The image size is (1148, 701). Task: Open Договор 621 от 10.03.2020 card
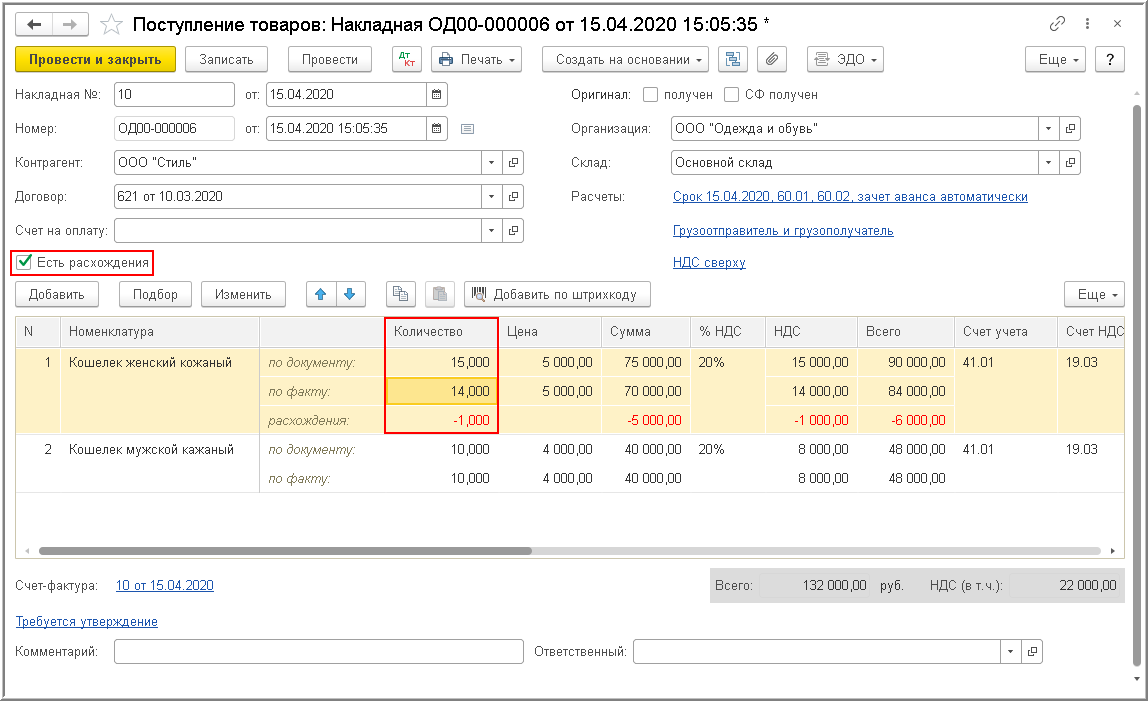(513, 196)
